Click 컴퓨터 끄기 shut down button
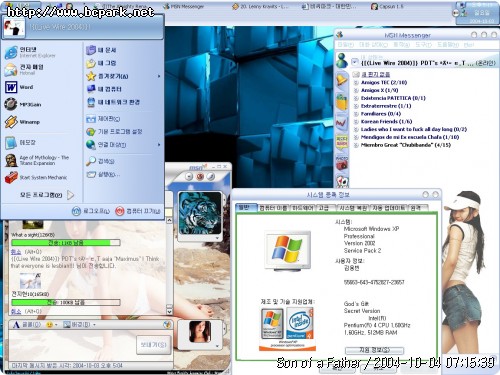The image size is (500, 375). click(138, 211)
